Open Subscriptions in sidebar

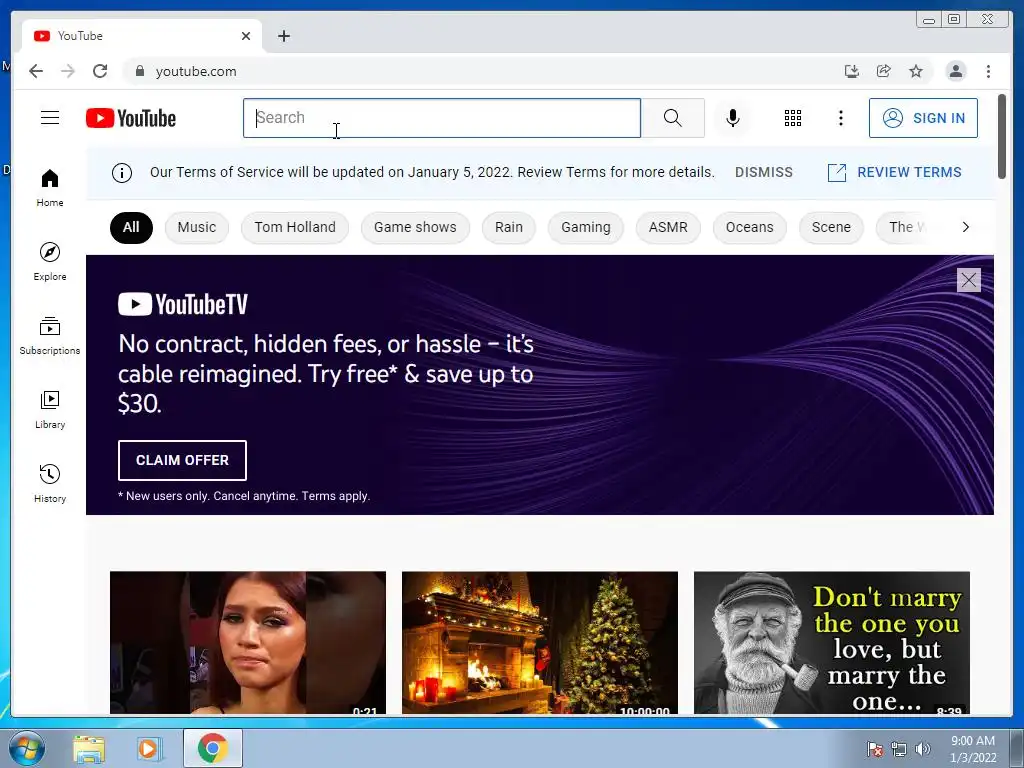[x=50, y=336]
